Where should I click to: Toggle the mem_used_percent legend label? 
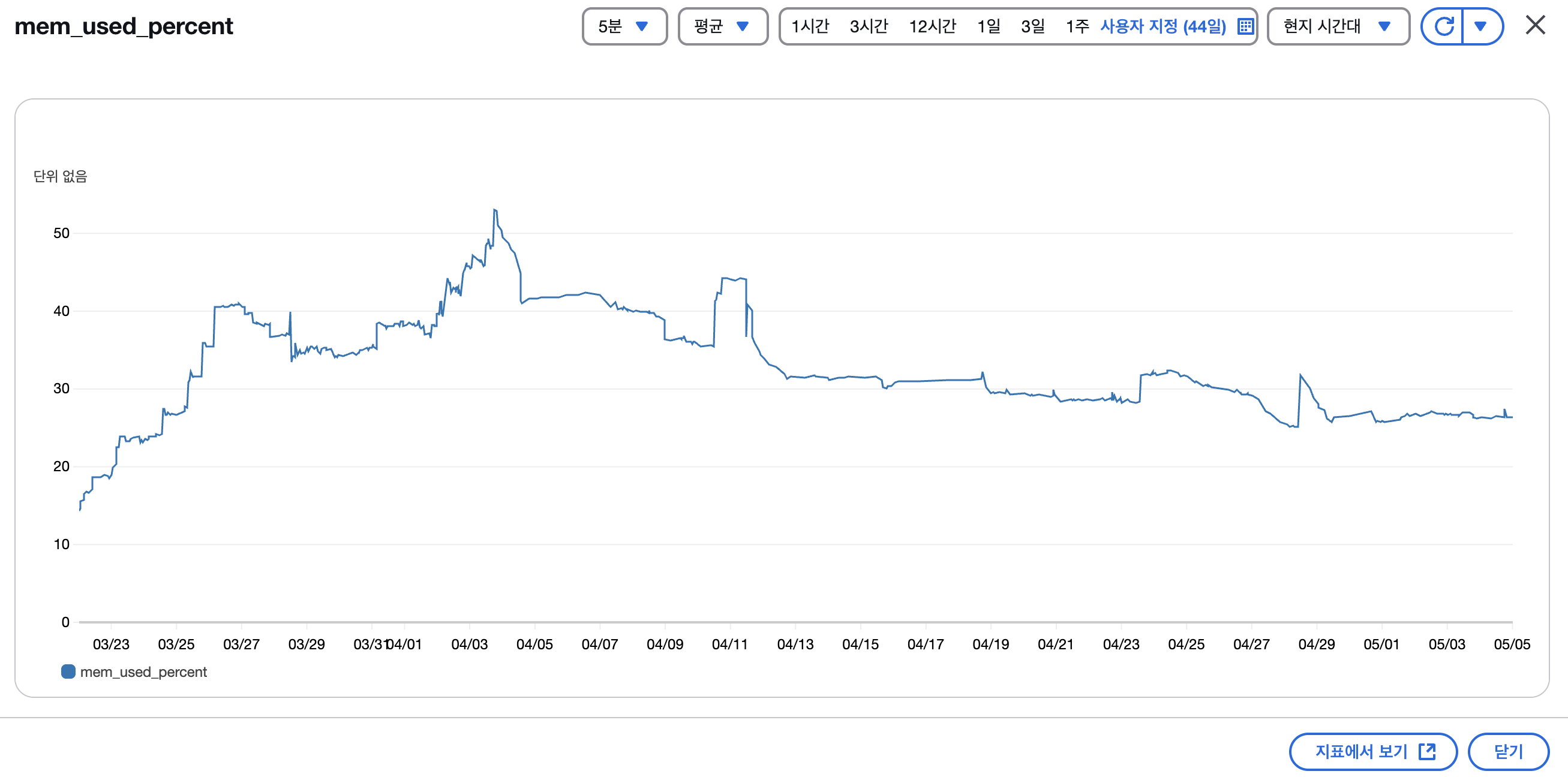pyautogui.click(x=143, y=671)
